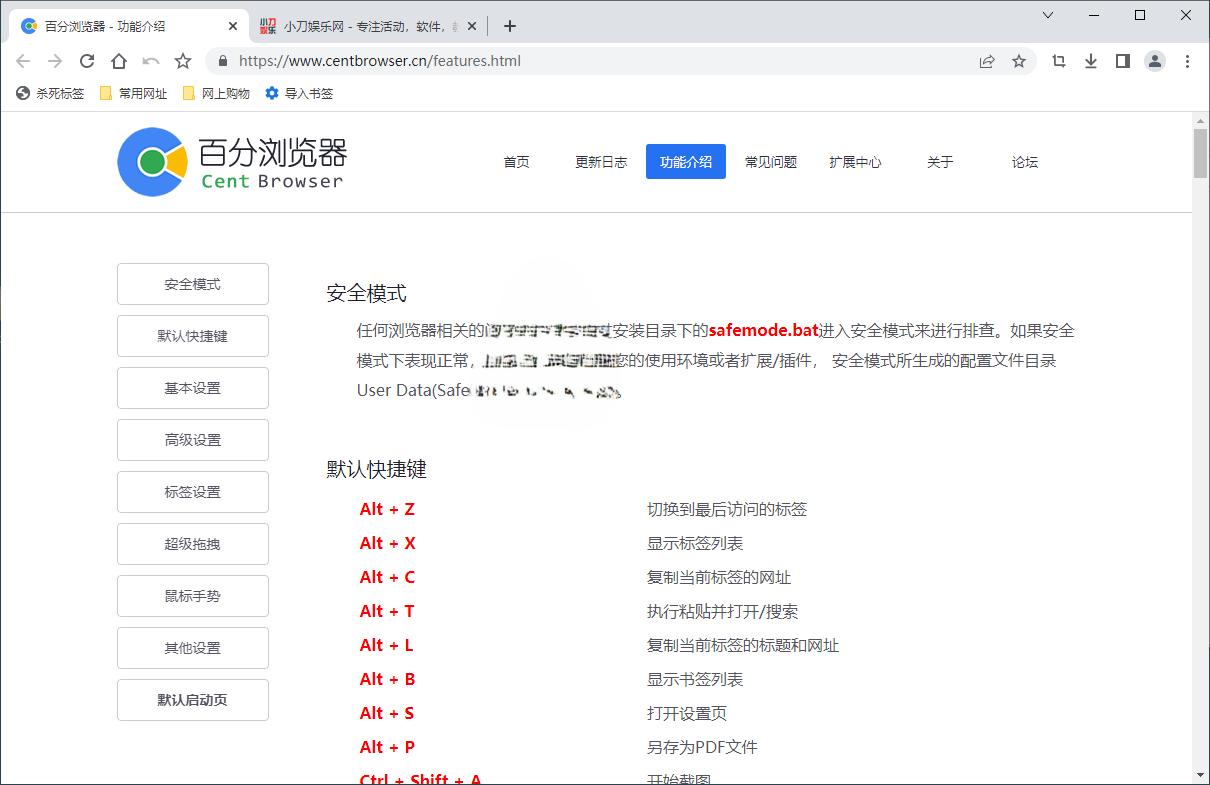Open 常见问题 in site navigation
The image size is (1210, 785).
[x=771, y=162]
